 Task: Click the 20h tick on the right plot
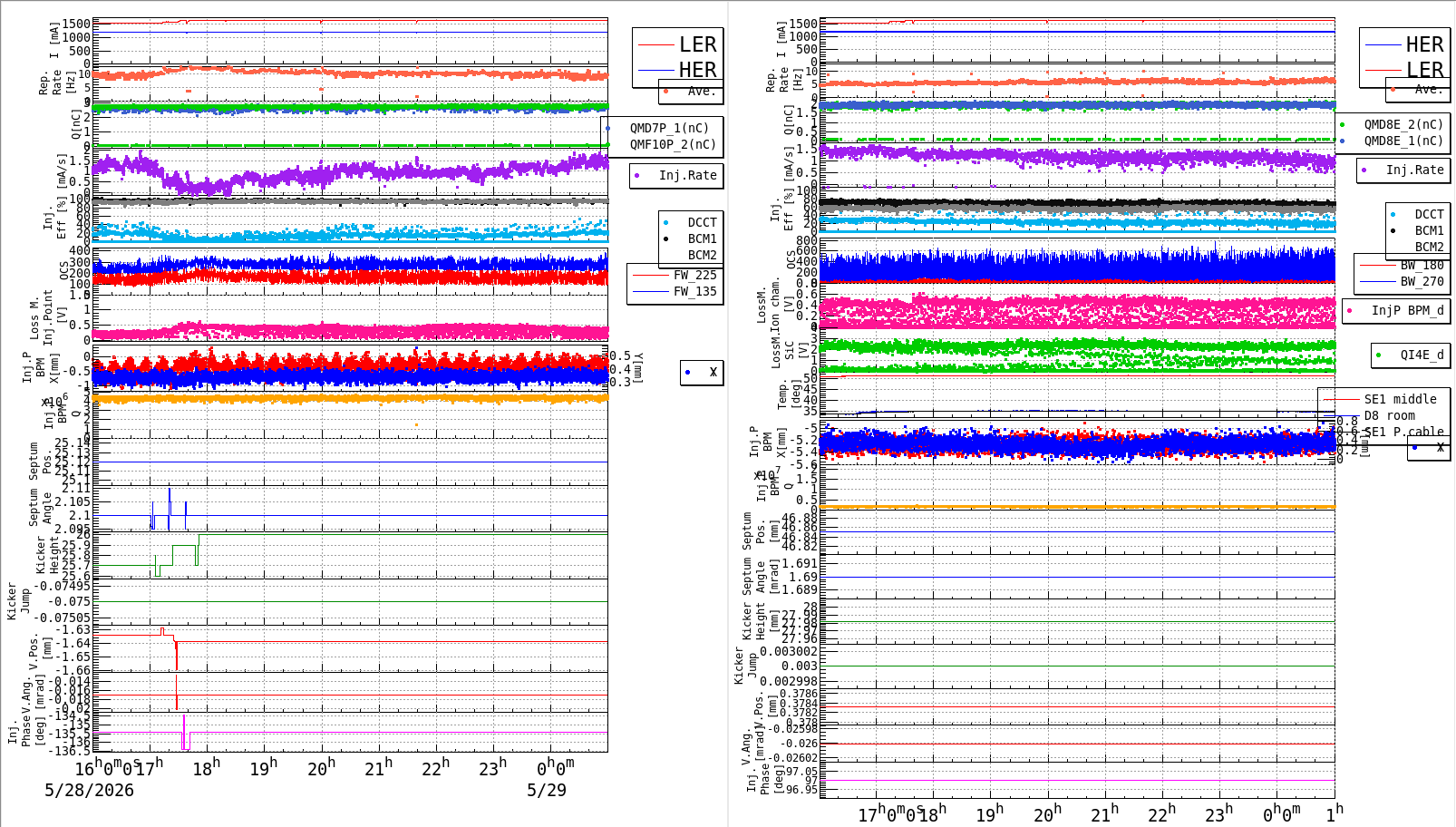[1047, 813]
